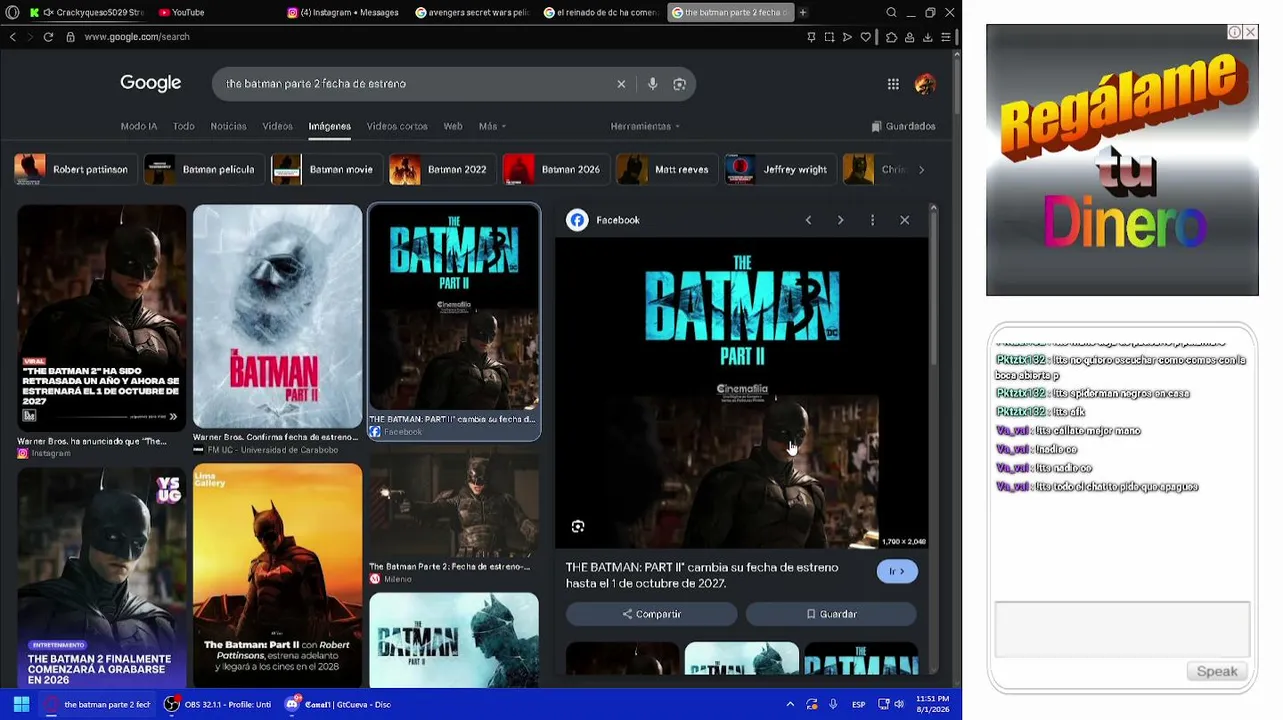Open Discord from the taskbar
This screenshot has width=1283, height=720.
tap(338, 704)
